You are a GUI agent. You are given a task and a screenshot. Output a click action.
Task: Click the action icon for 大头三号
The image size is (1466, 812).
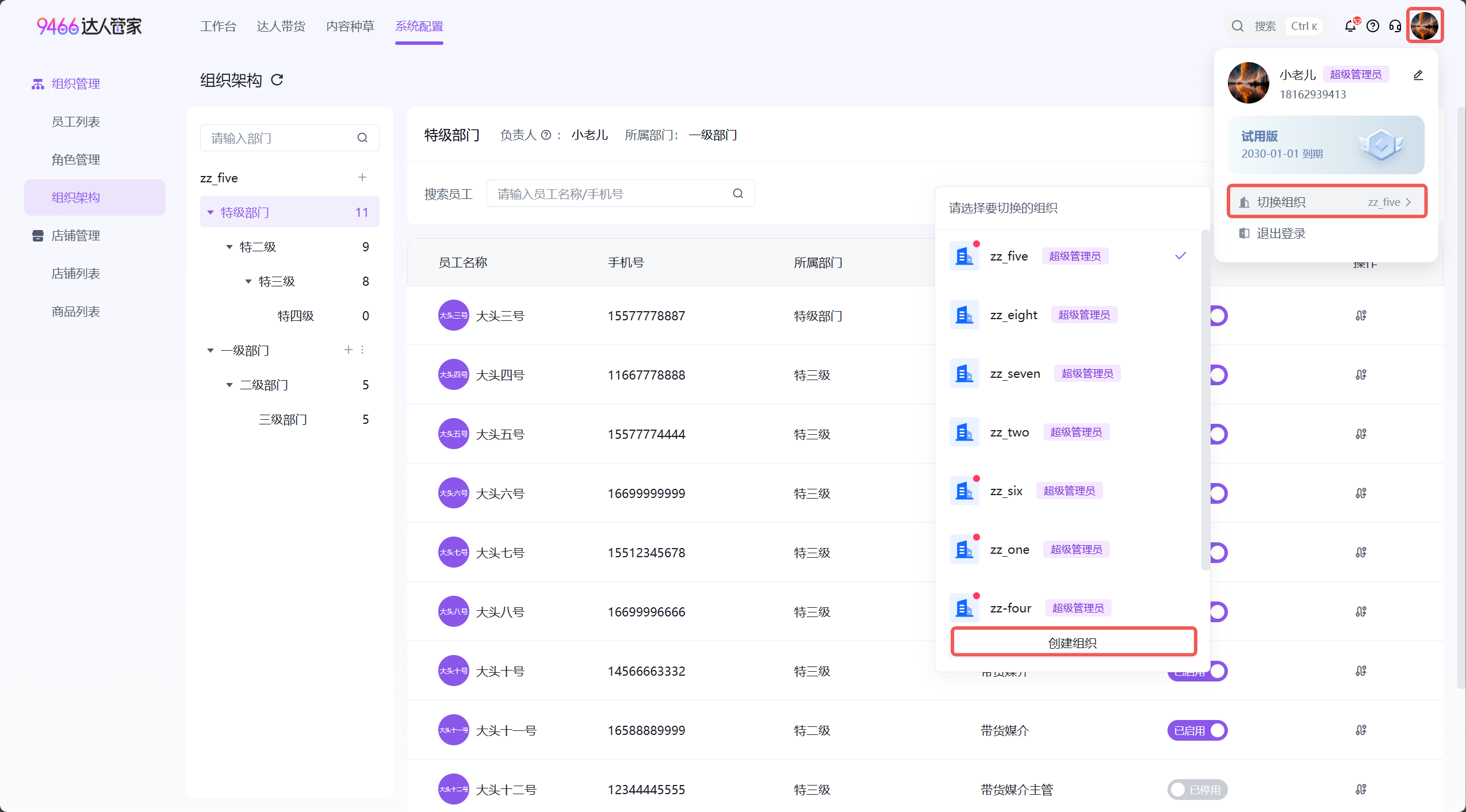click(1361, 316)
